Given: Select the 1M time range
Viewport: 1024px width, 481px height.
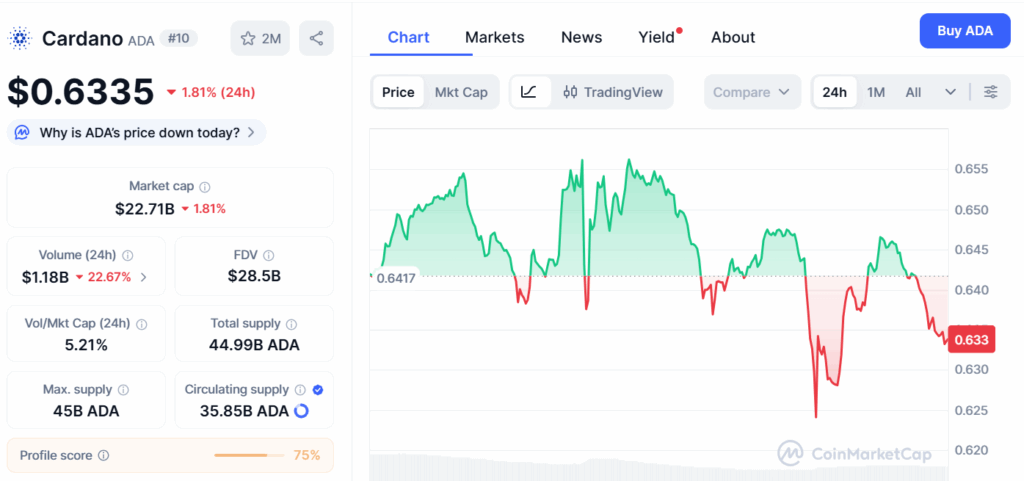Looking at the screenshot, I should (x=876, y=92).
